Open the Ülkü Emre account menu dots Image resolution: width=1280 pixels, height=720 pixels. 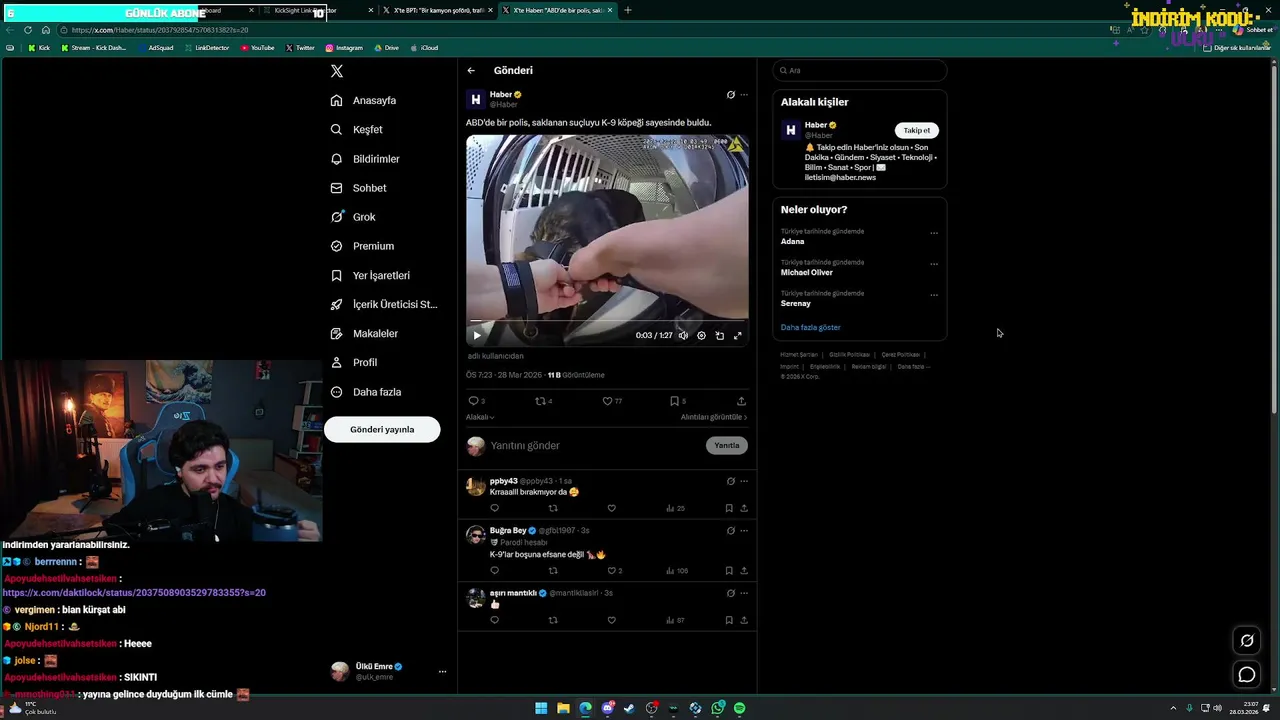point(442,672)
